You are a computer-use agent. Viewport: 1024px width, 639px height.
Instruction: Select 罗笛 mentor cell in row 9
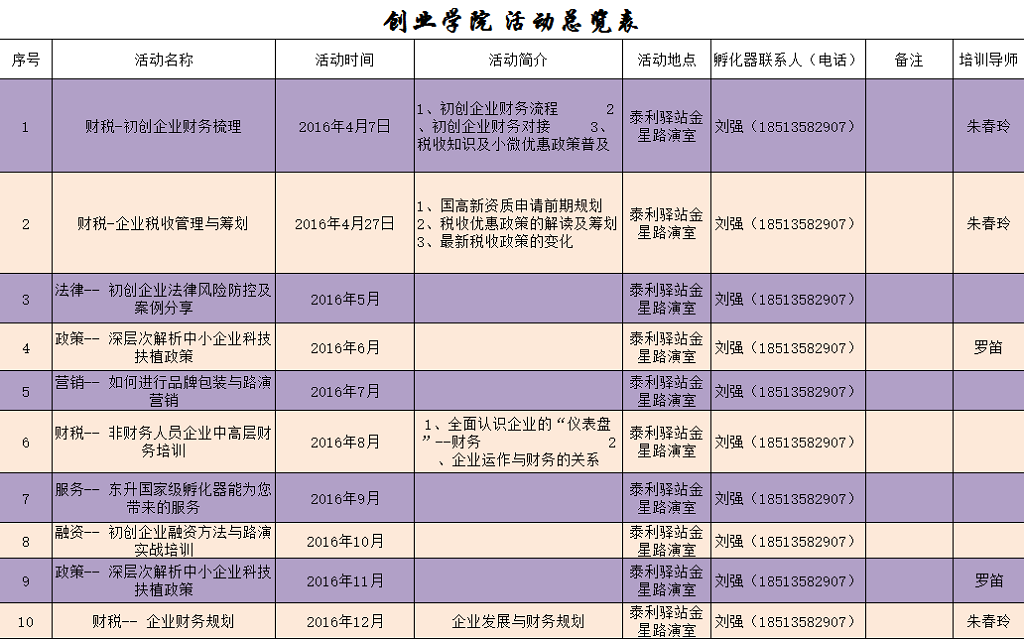click(989, 580)
